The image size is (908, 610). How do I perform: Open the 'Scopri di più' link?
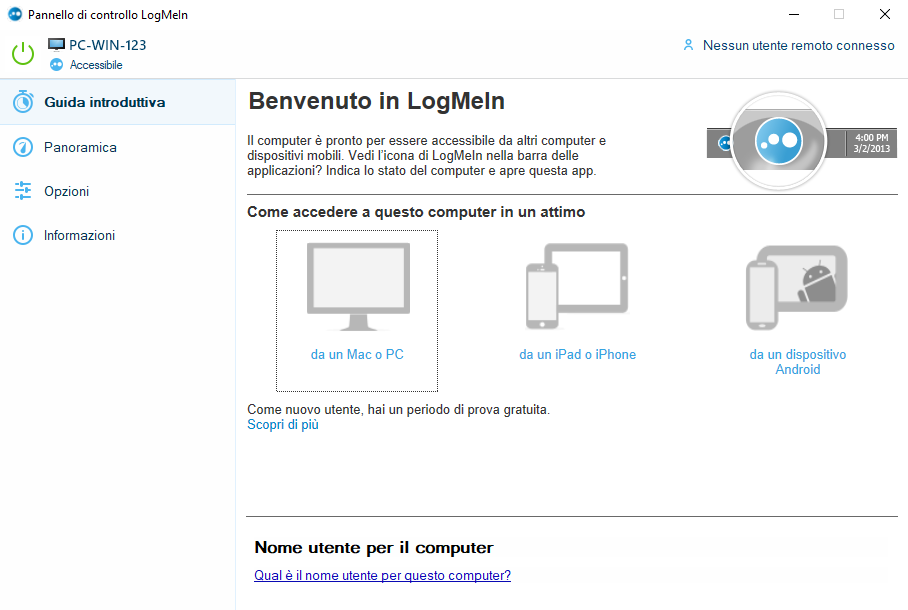(x=283, y=425)
